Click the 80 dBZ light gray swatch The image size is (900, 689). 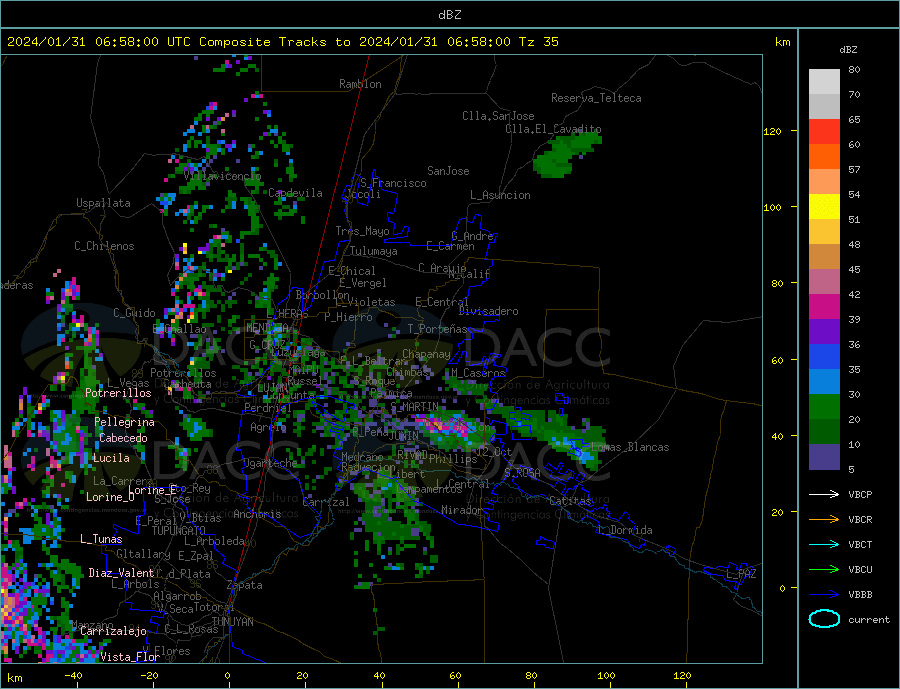coord(824,82)
